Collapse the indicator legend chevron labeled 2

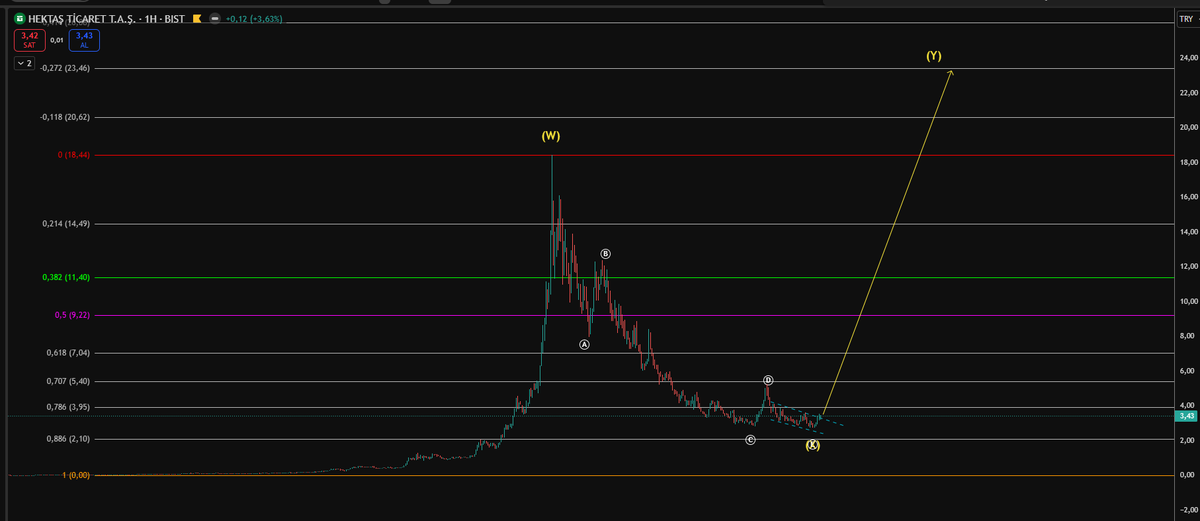pyautogui.click(x=25, y=63)
